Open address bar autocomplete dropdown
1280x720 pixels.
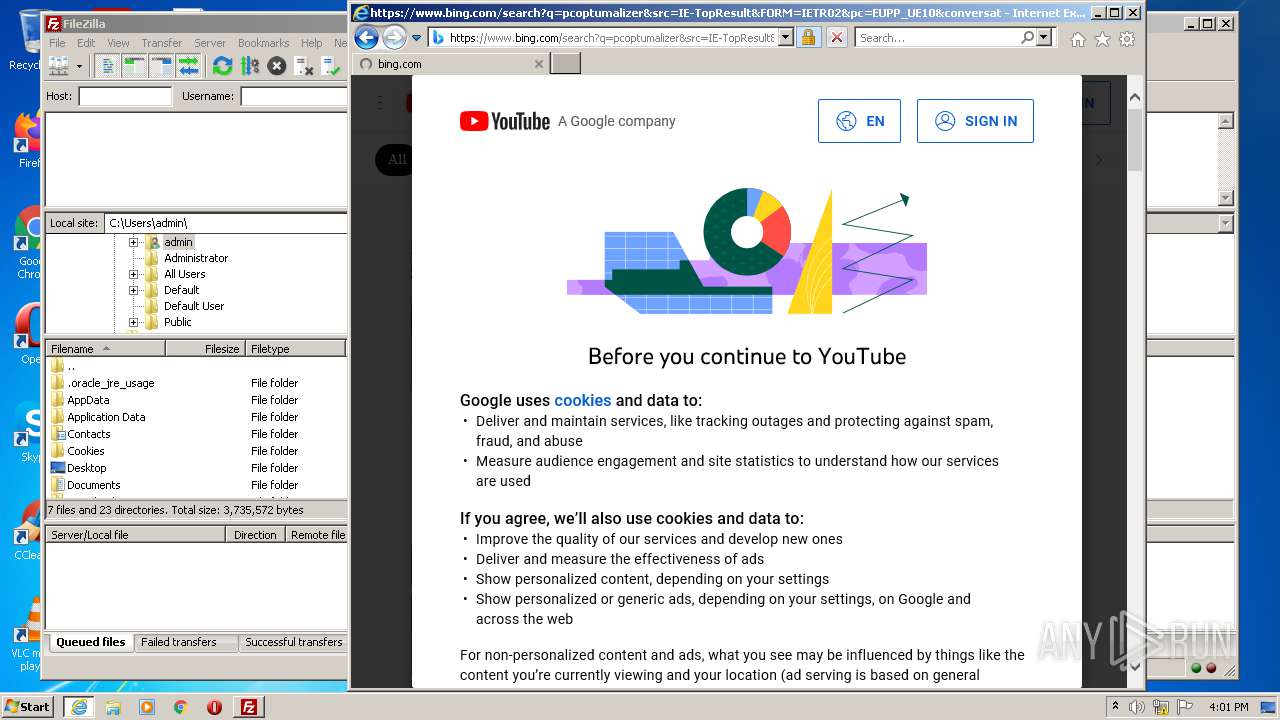tap(786, 37)
